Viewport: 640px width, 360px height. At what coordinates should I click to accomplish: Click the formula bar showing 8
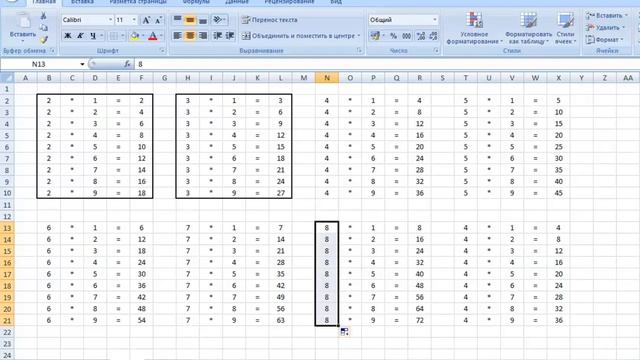pyautogui.click(x=387, y=64)
